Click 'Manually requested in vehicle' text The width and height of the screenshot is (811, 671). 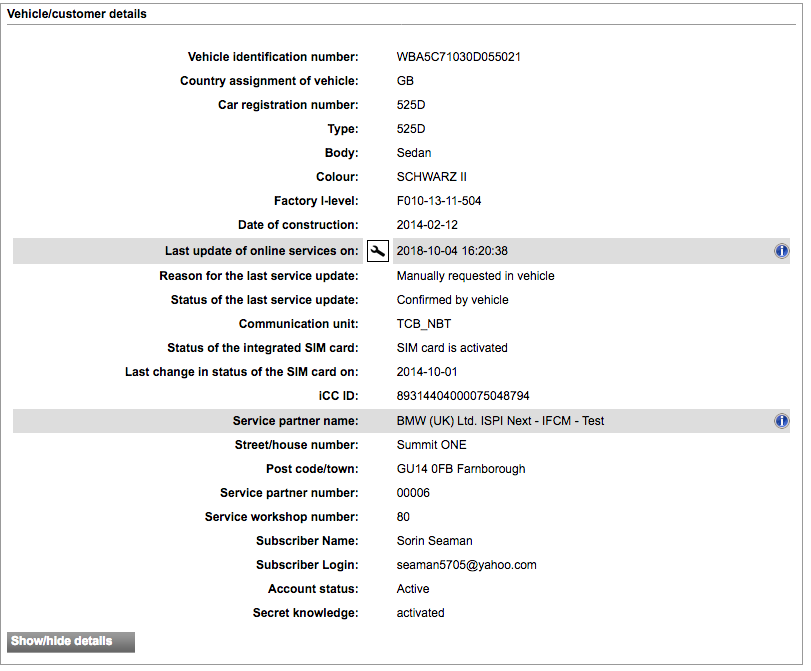pyautogui.click(x=475, y=276)
